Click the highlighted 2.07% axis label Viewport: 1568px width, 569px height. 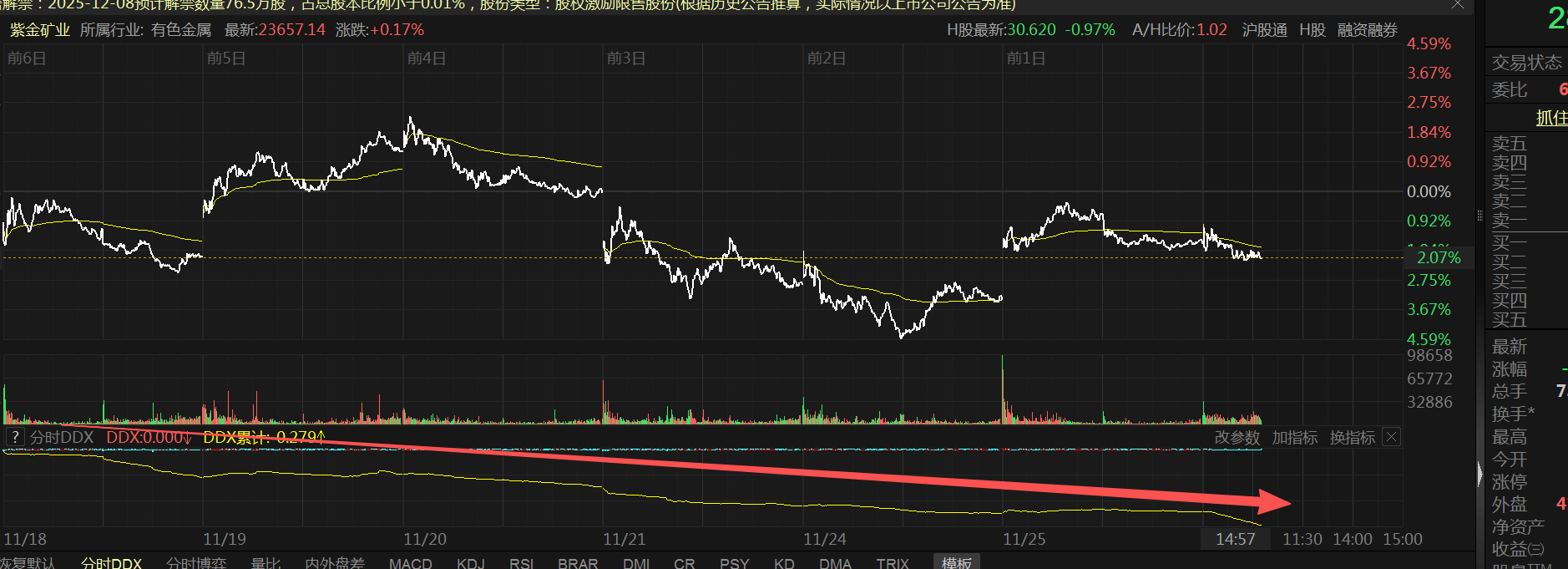[1439, 257]
